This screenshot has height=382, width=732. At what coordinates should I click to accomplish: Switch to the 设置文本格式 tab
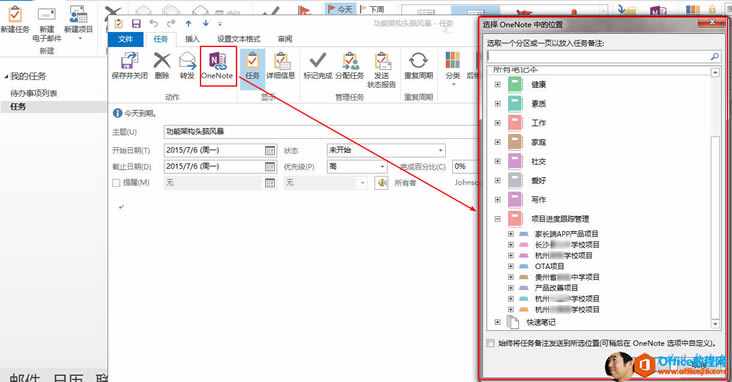pos(239,39)
